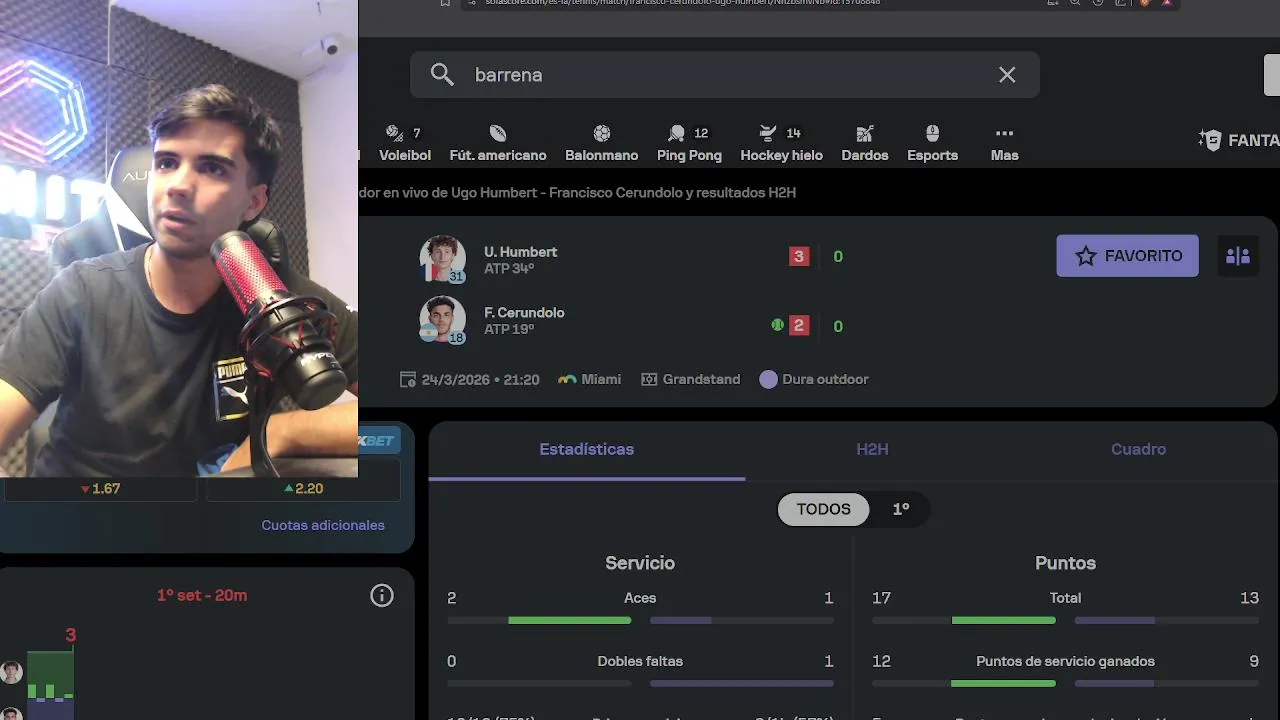The height and width of the screenshot is (720, 1280).
Task: Select the 1º set period toggle
Action: coord(900,509)
